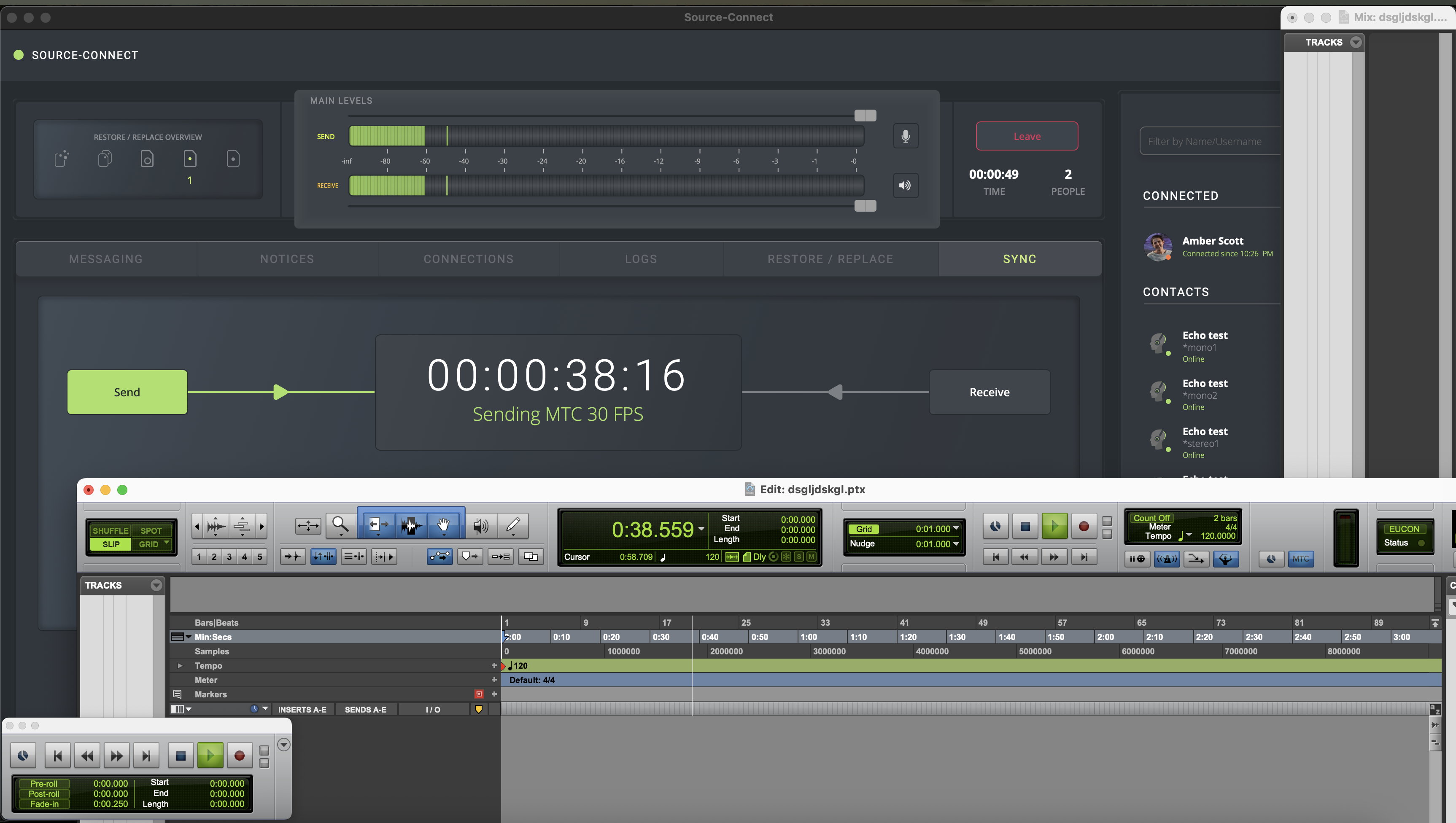Open the Grid value dropdown
Screen dimensions: 1456x823
(x=956, y=529)
